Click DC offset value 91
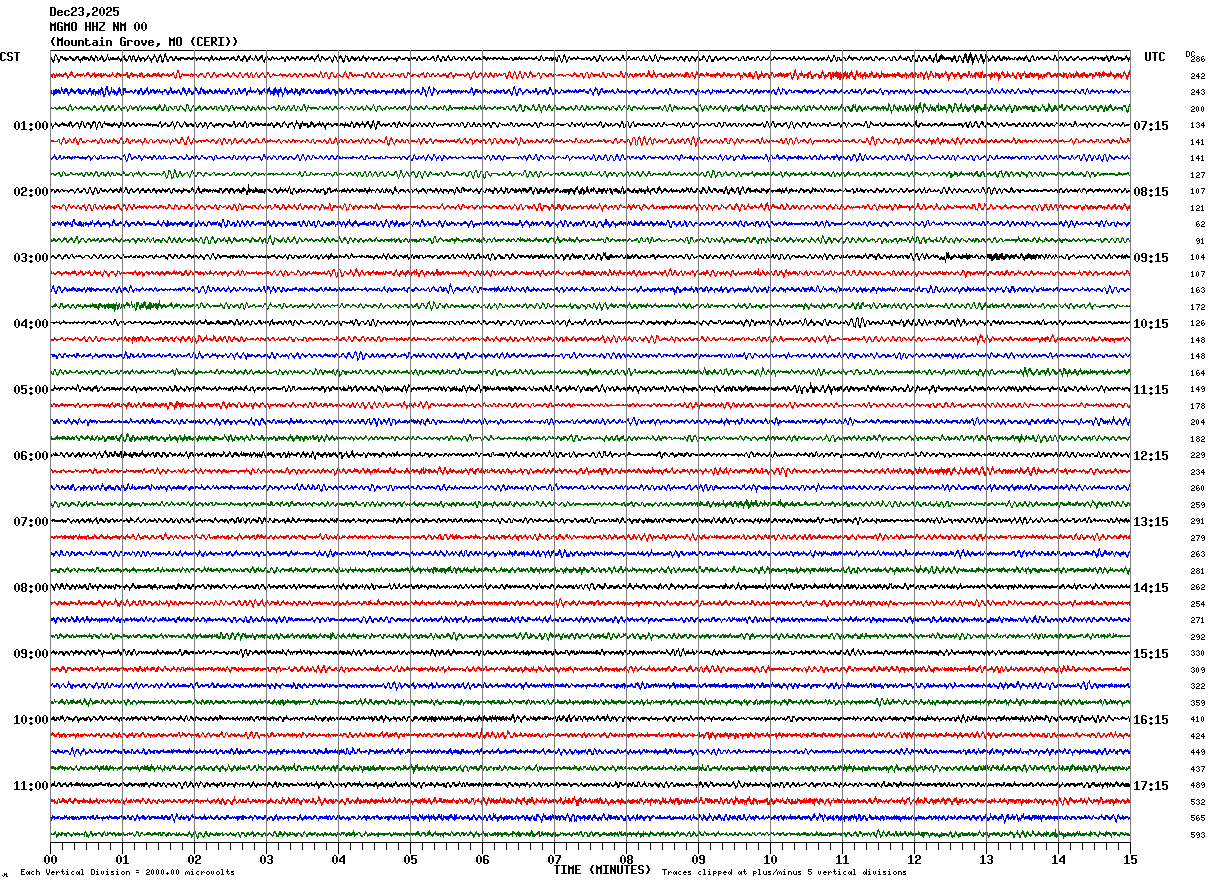1210x886 pixels. point(1200,241)
